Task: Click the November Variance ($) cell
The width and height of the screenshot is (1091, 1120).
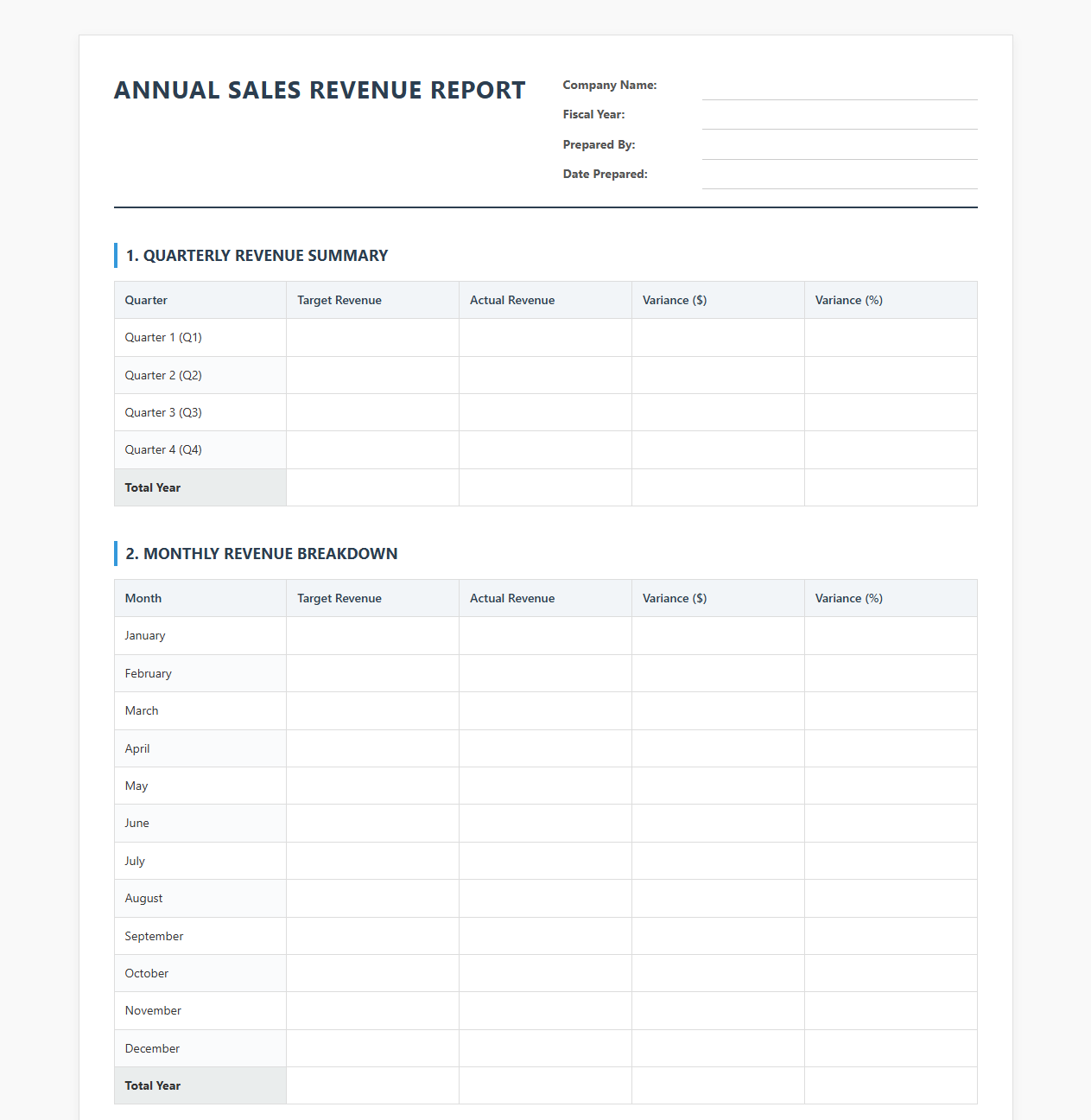Action: coord(719,1011)
